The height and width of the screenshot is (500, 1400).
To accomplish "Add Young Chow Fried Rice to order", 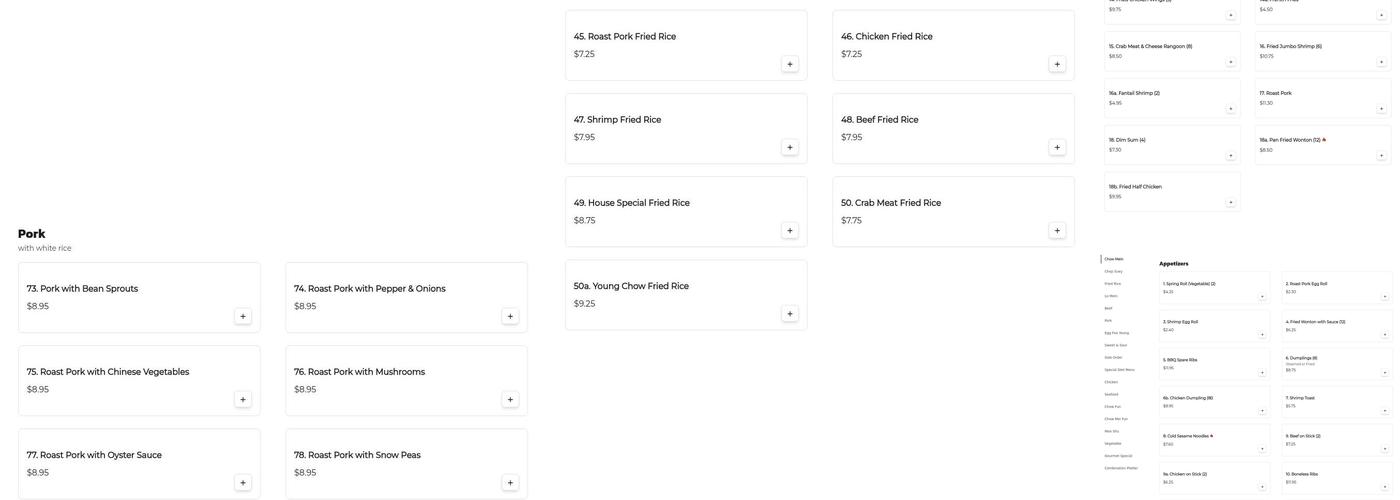I will point(790,314).
